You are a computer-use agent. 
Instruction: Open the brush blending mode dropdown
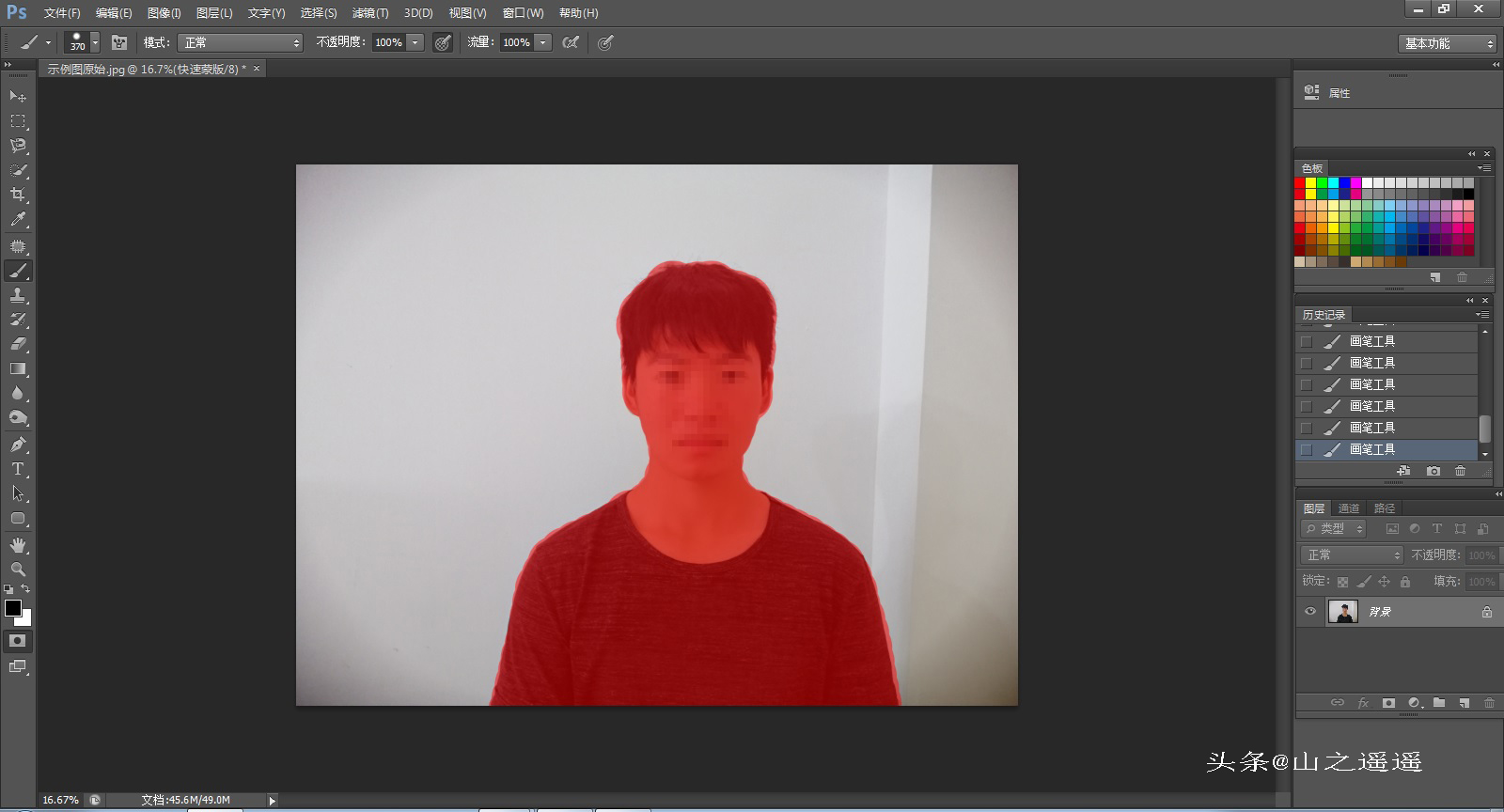point(241,42)
